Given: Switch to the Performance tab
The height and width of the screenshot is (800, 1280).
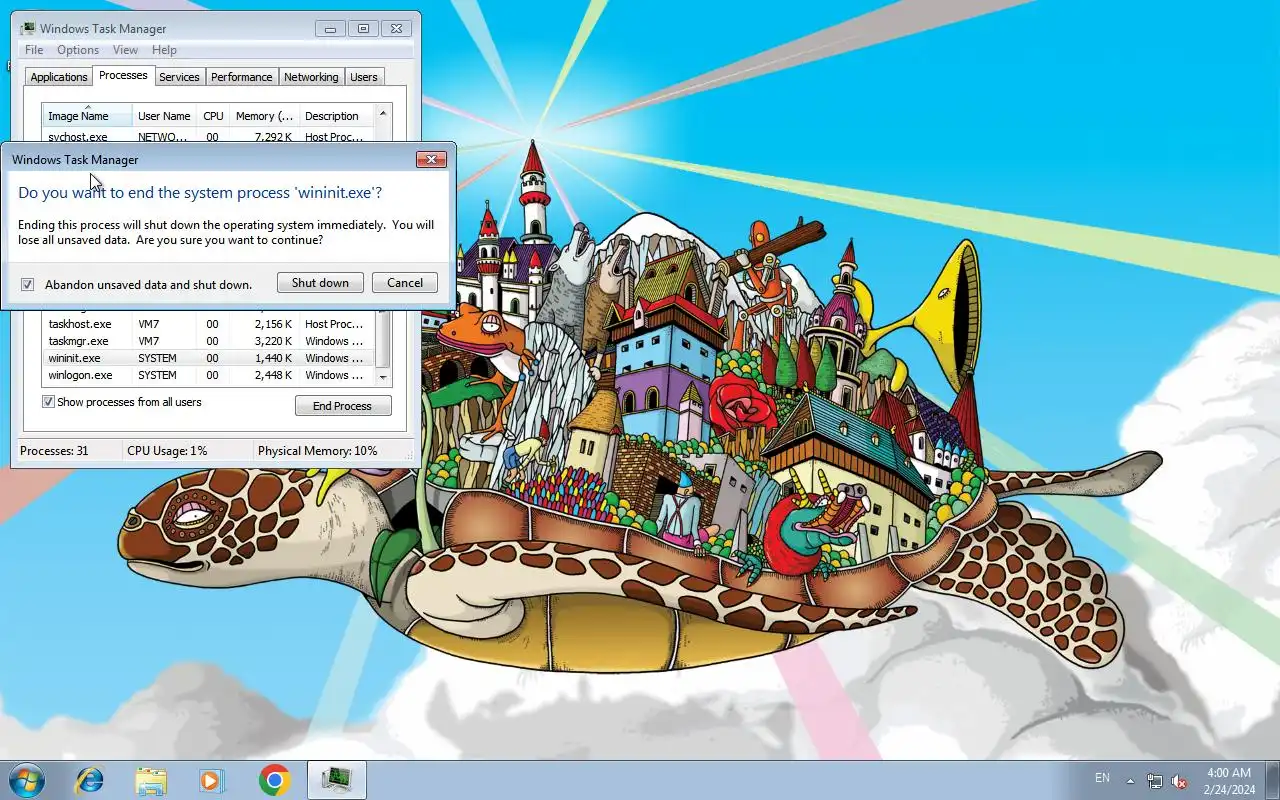Looking at the screenshot, I should coord(241,77).
